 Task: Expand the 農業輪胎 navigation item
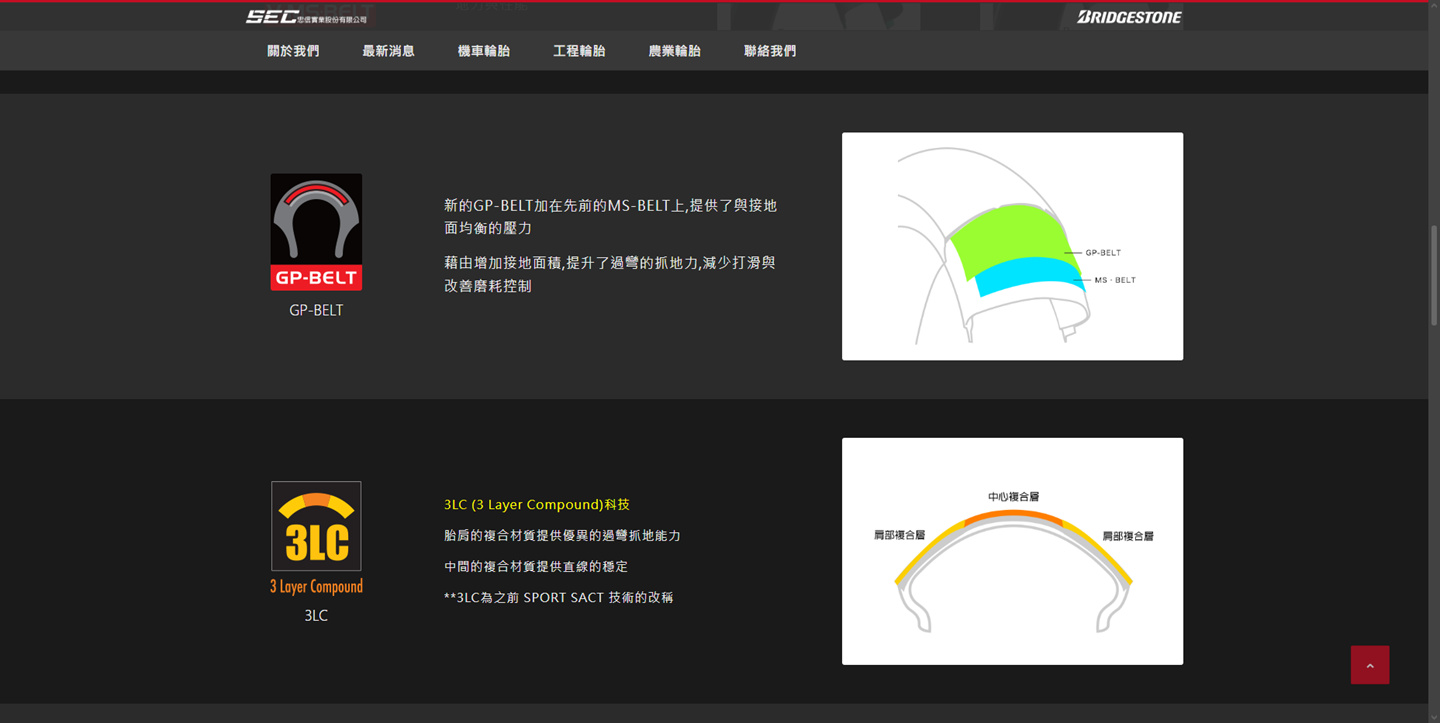[x=675, y=51]
